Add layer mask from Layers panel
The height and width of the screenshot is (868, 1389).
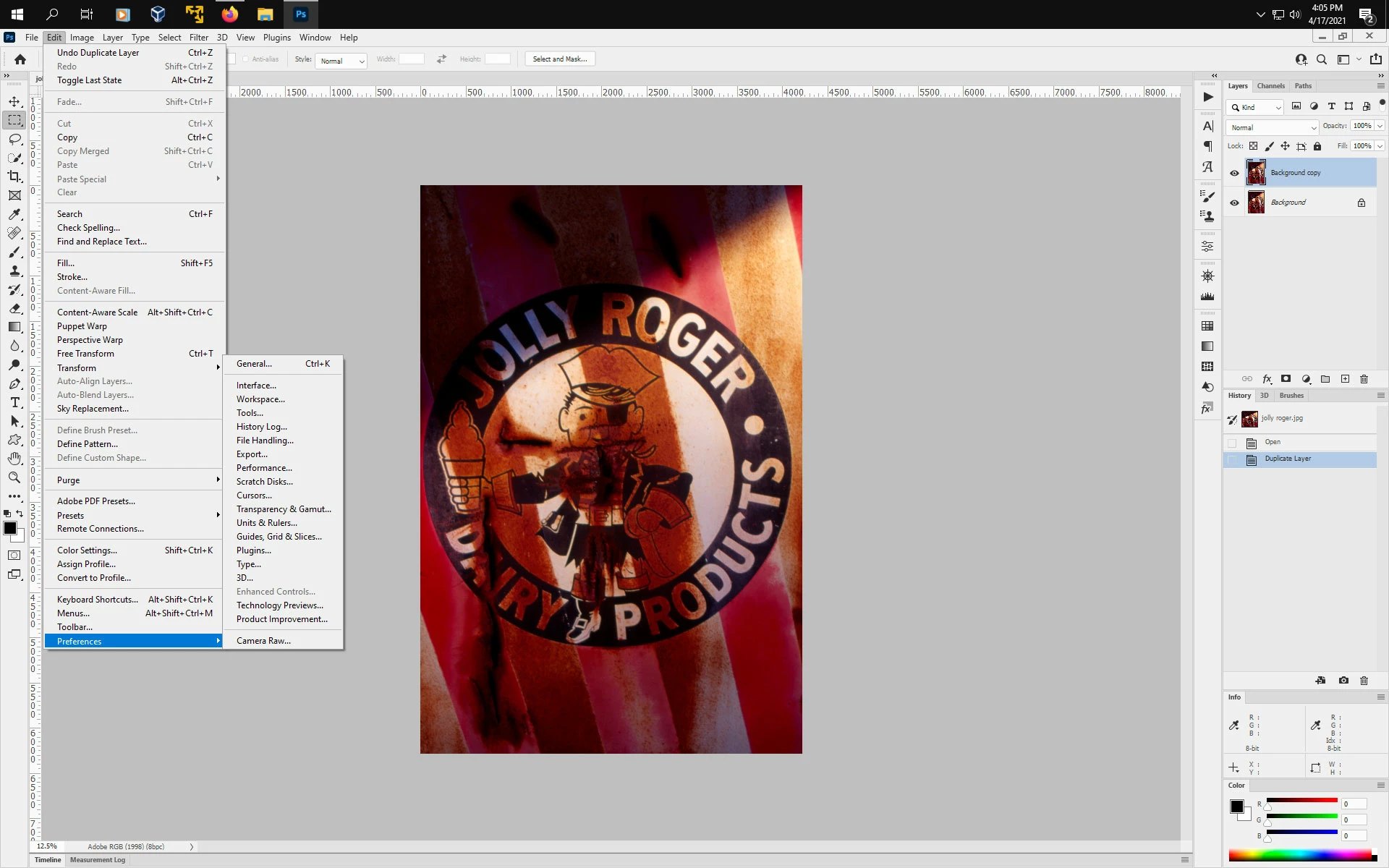pyautogui.click(x=1286, y=379)
